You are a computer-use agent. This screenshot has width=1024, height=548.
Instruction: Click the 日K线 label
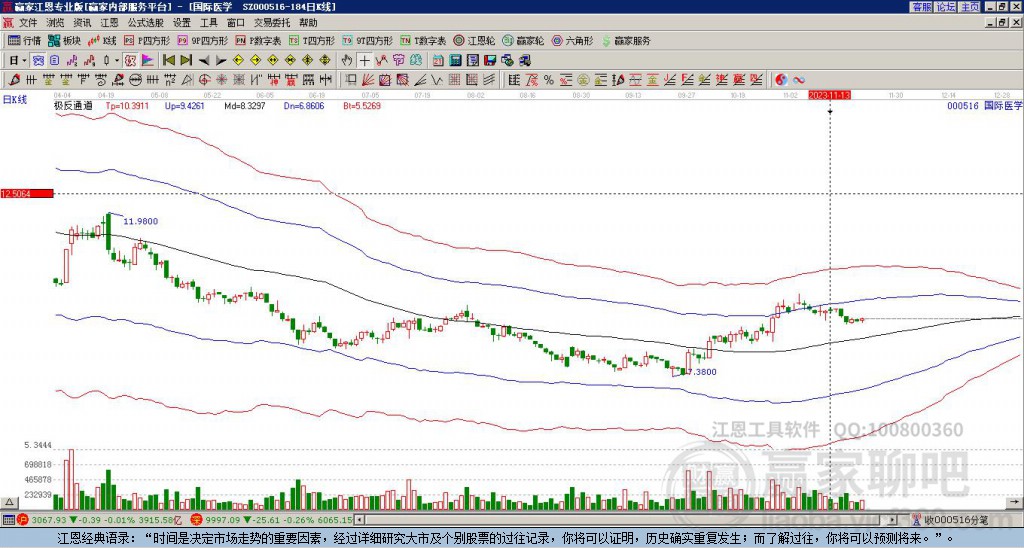click(x=14, y=100)
